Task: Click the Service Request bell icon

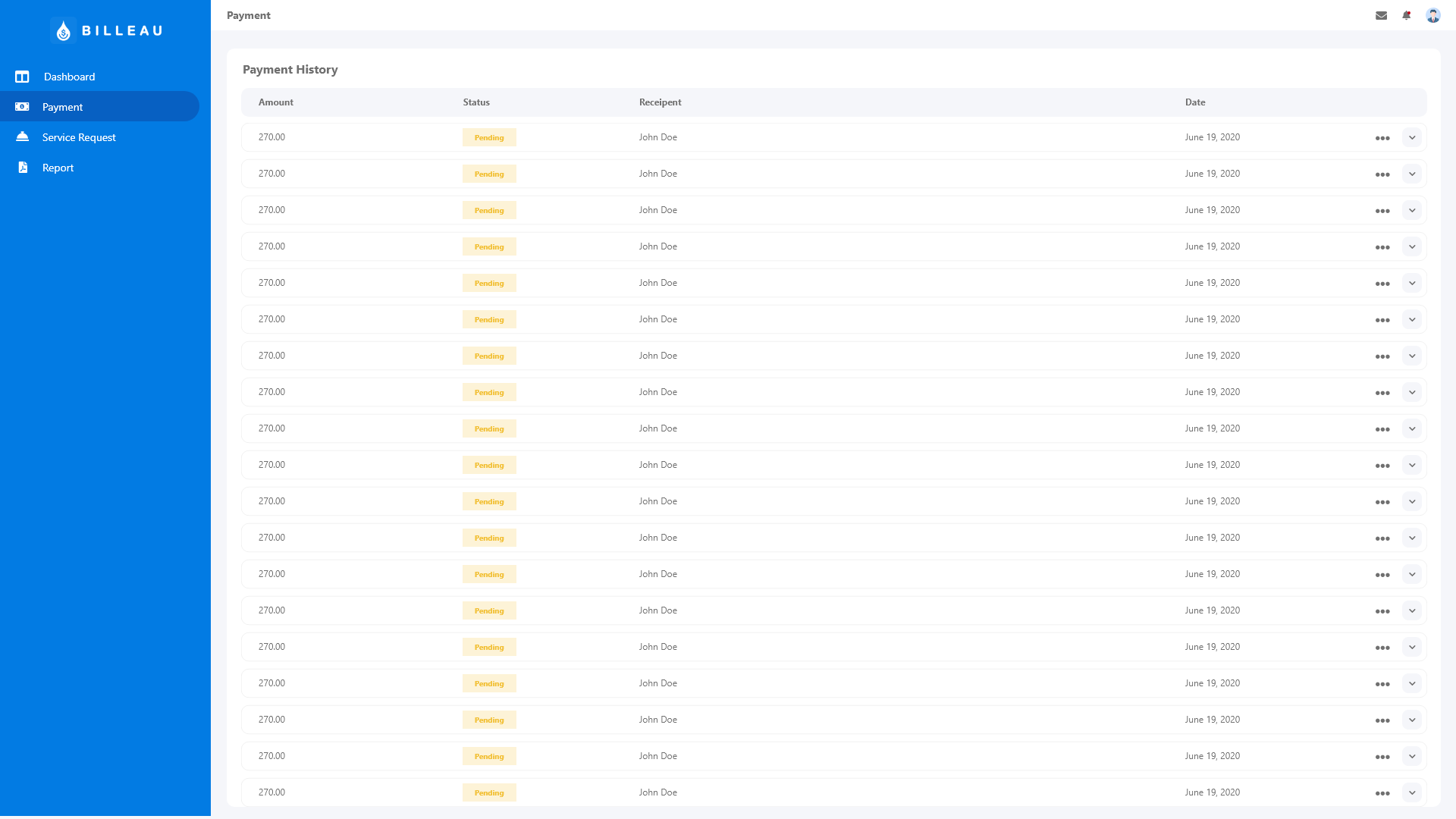Action: [x=22, y=136]
